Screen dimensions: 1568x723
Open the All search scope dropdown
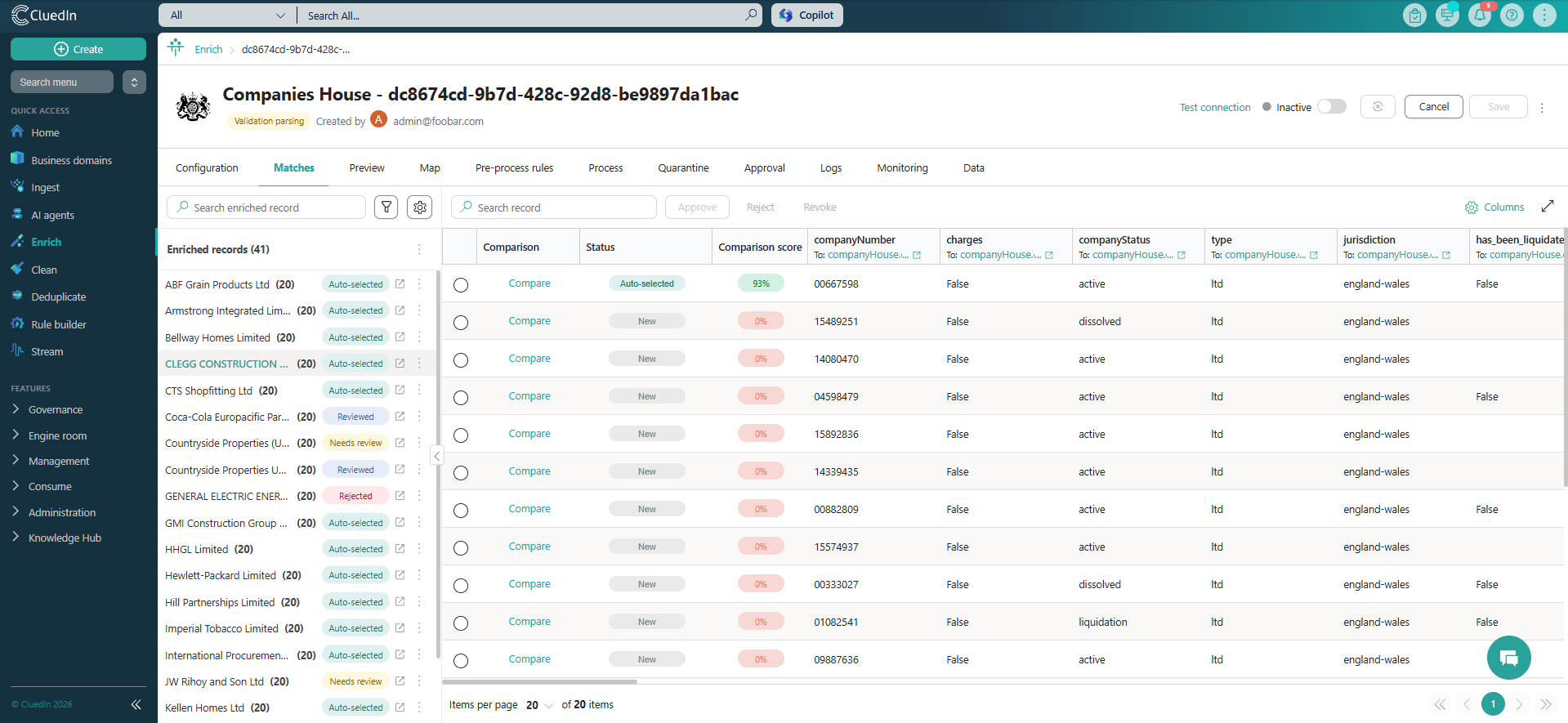coord(227,16)
